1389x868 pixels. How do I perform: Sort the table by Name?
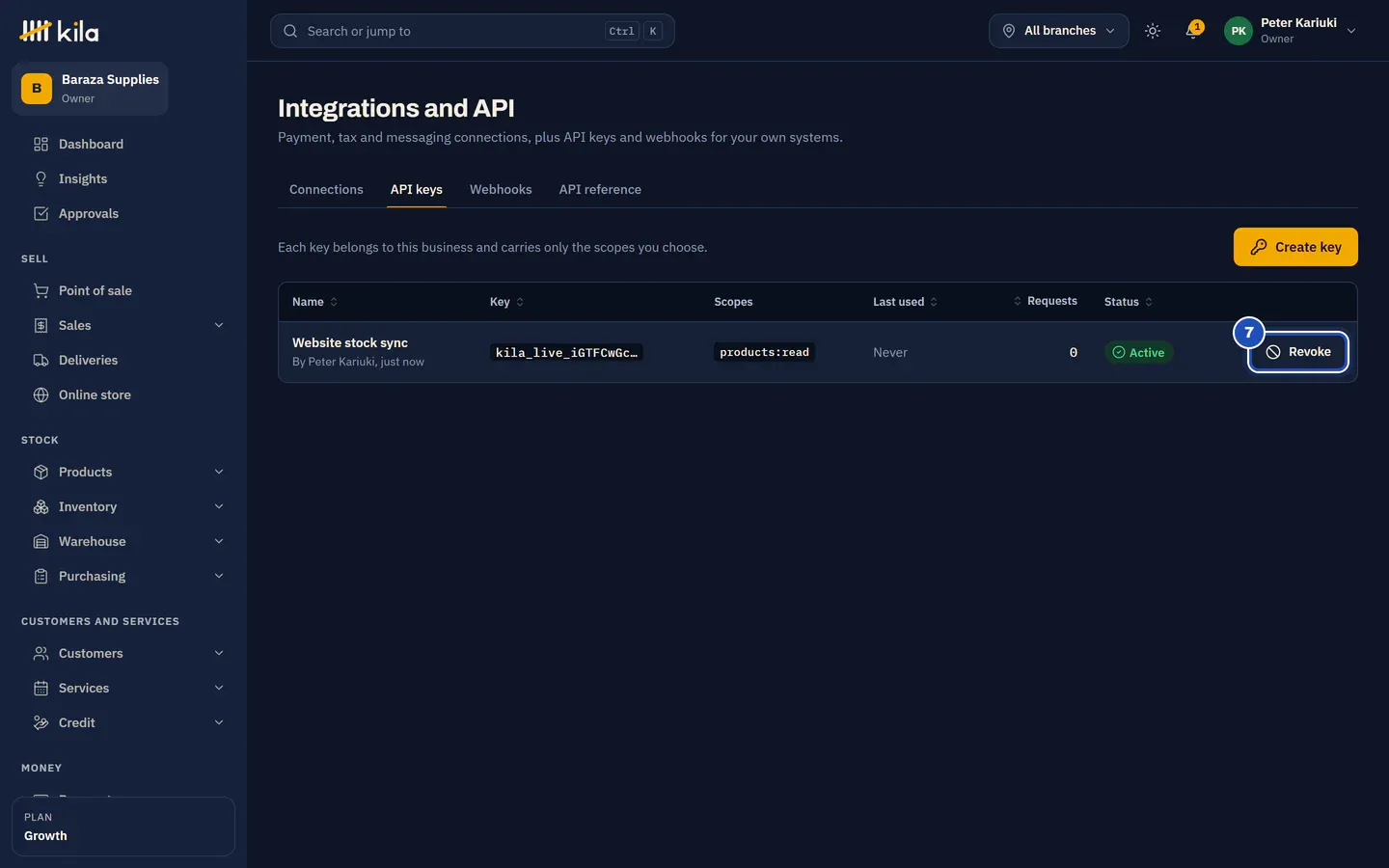click(314, 302)
